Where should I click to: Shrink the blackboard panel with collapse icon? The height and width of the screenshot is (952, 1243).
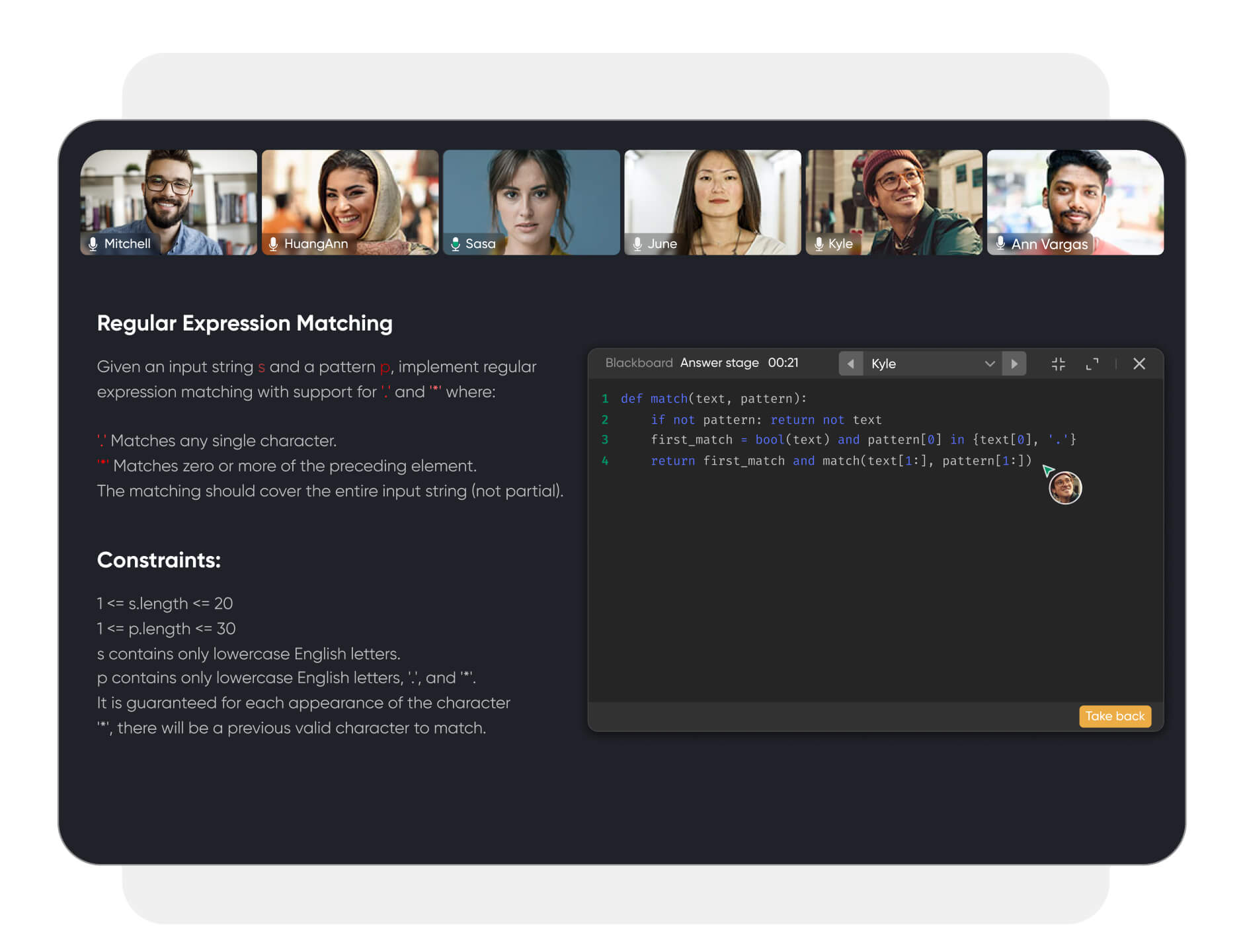click(x=1058, y=364)
